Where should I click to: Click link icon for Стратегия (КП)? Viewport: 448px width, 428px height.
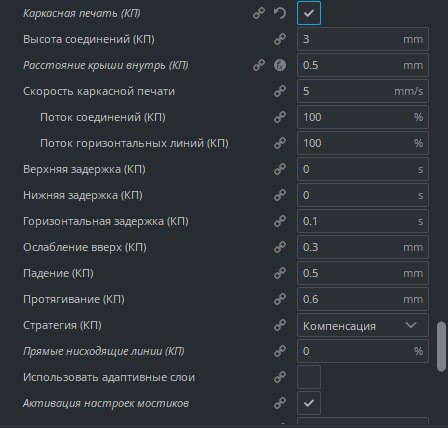[x=280, y=325]
